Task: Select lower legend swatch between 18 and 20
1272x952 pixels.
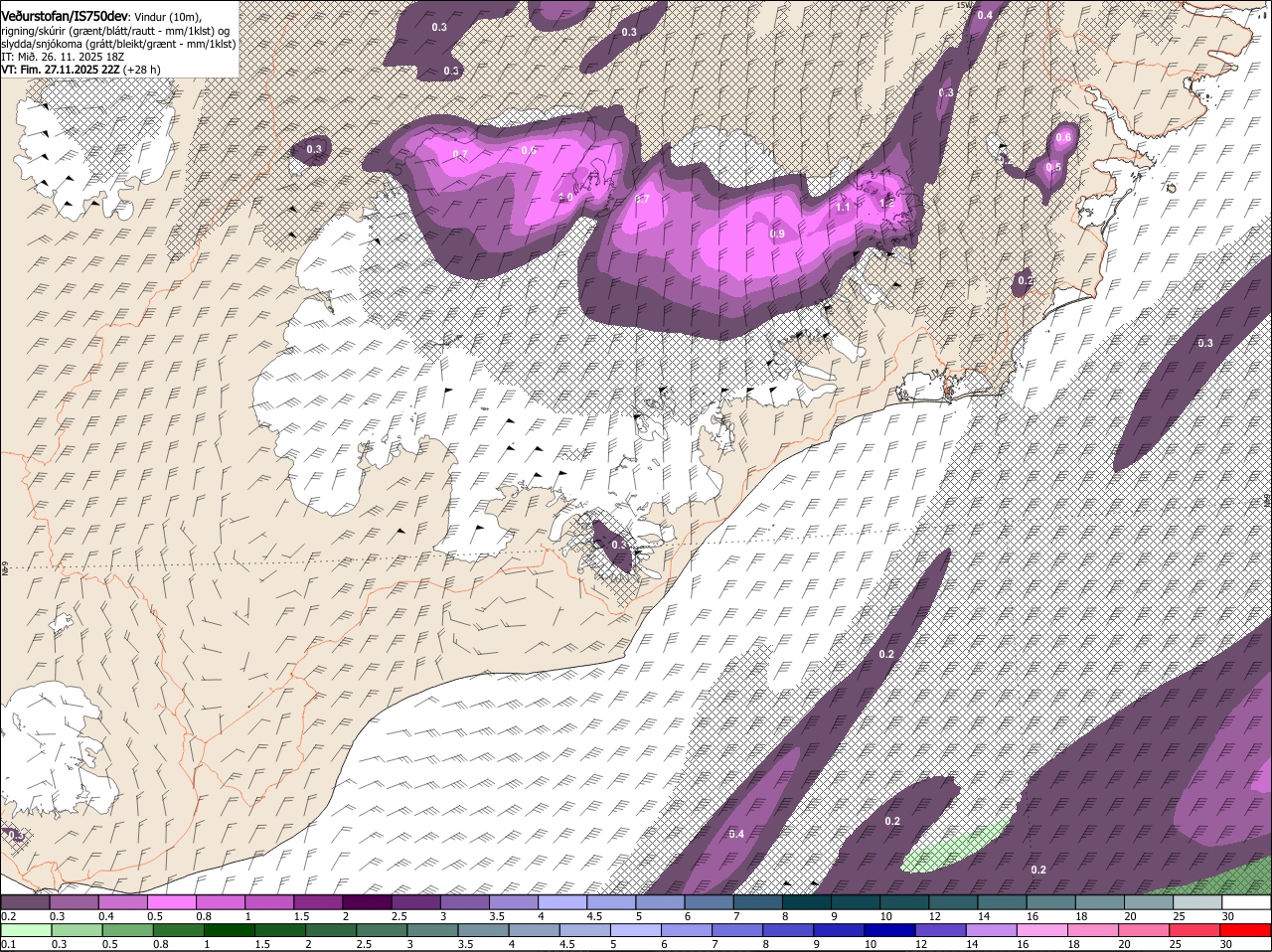Action: coord(1093,930)
